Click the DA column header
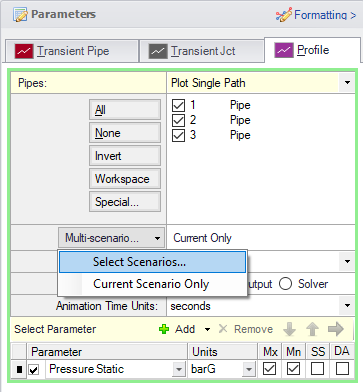Screen dimensions: 363x392 [342, 351]
